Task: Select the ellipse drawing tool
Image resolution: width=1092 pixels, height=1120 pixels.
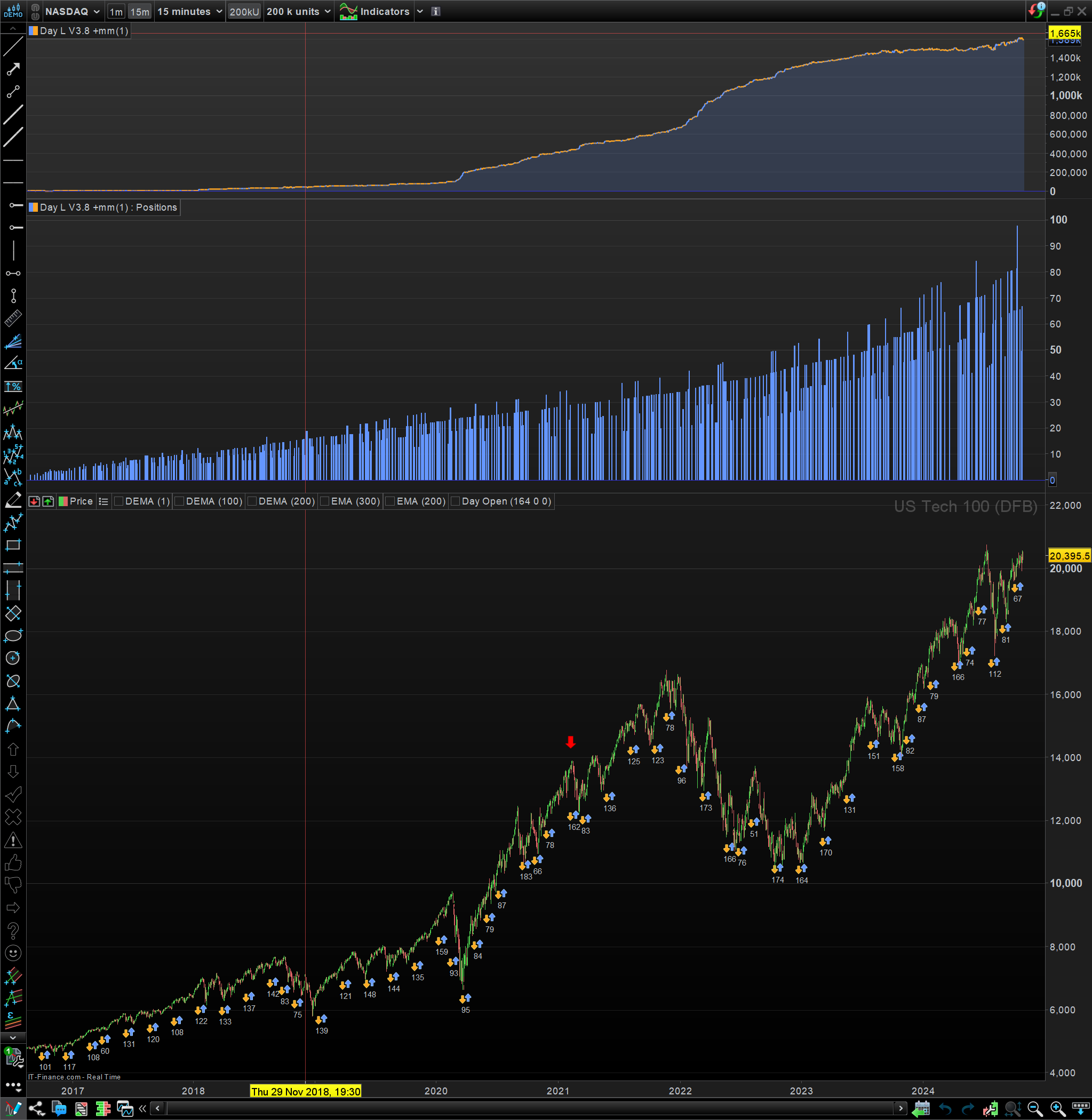Action: pyautogui.click(x=13, y=635)
